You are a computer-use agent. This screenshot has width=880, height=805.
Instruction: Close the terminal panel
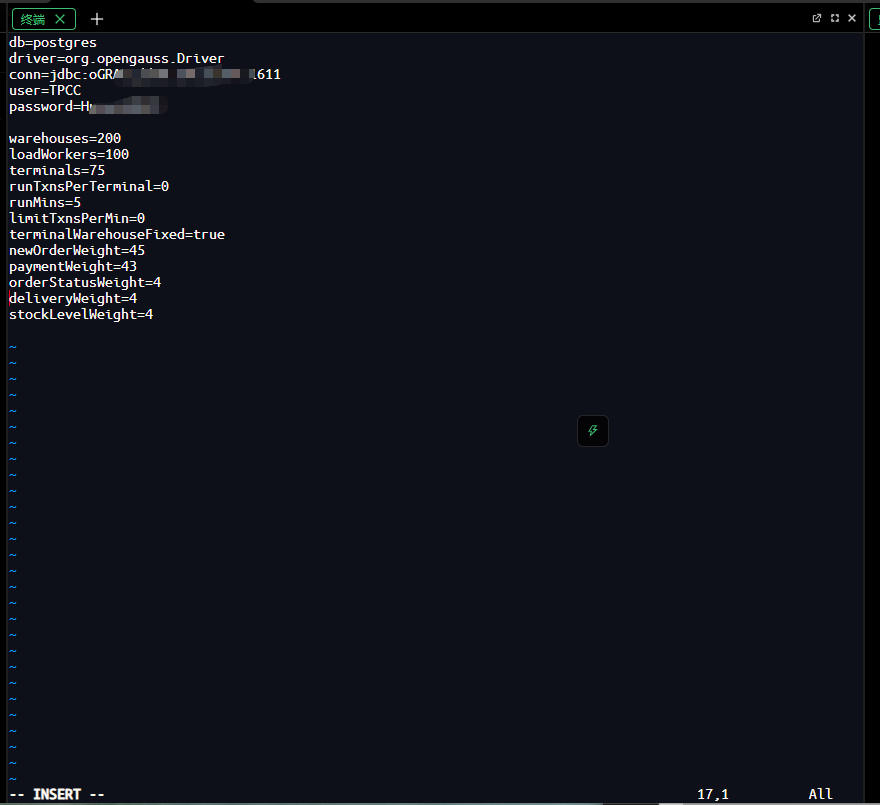pyautogui.click(x=852, y=18)
